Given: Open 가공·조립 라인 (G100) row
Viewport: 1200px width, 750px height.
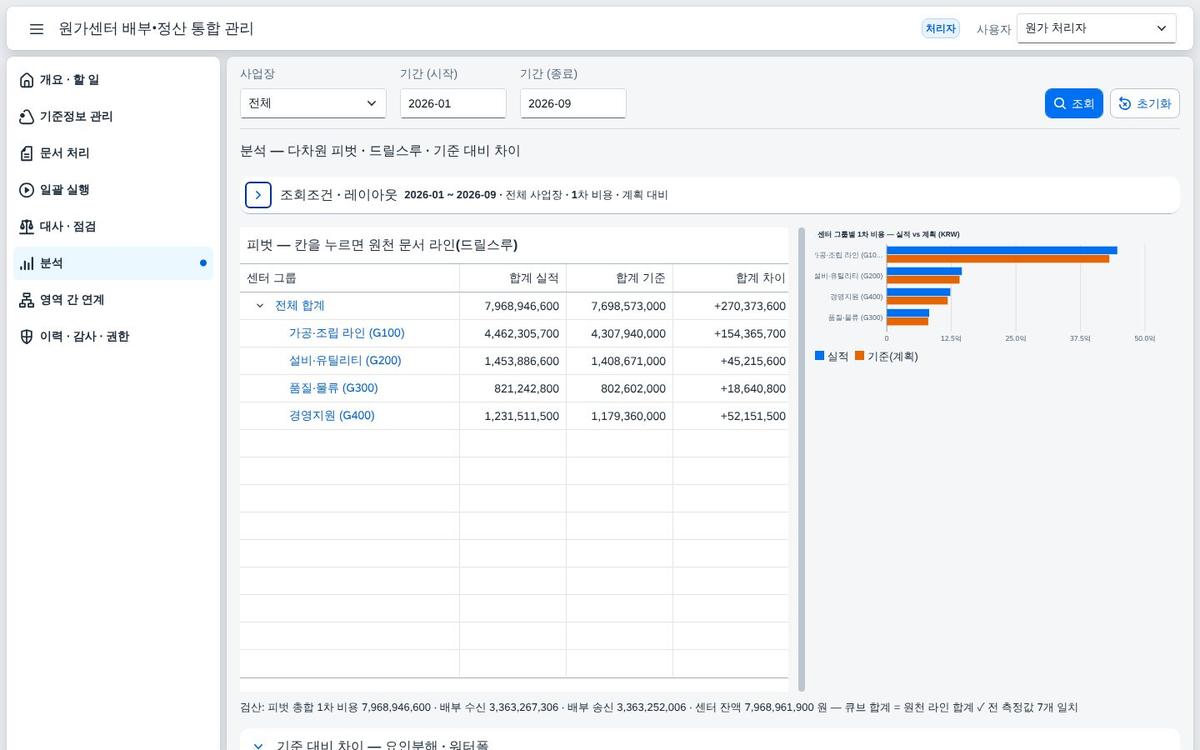Looking at the screenshot, I should 347,333.
